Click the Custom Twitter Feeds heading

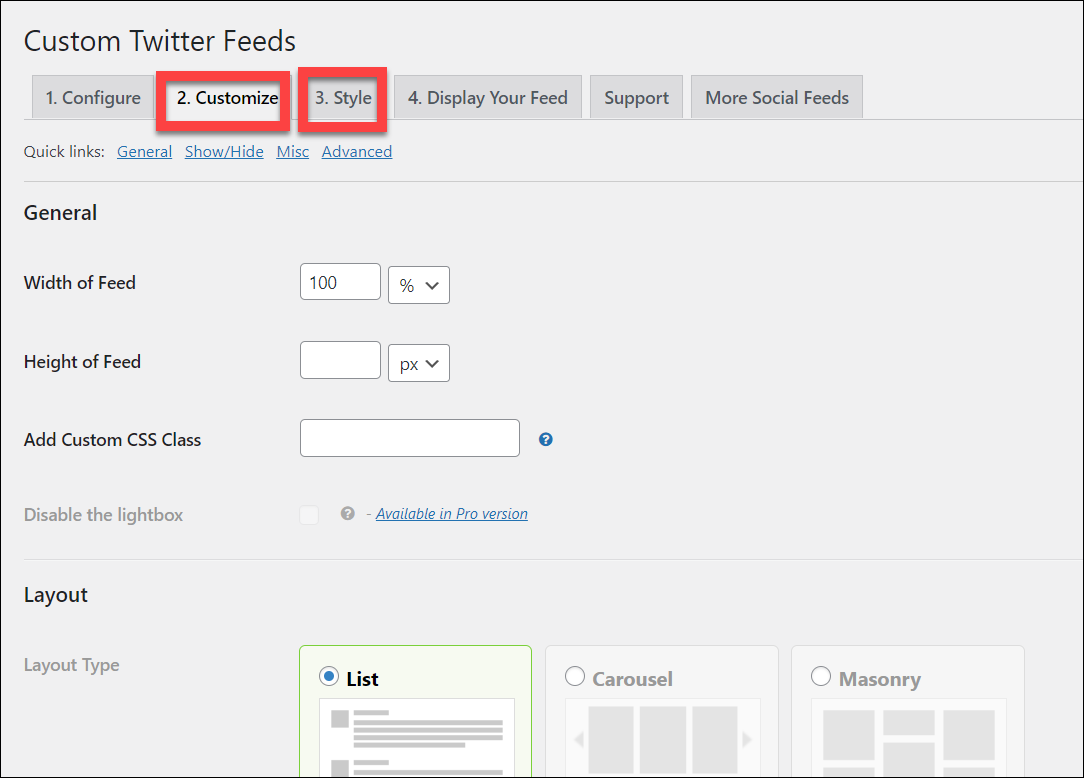click(x=160, y=41)
